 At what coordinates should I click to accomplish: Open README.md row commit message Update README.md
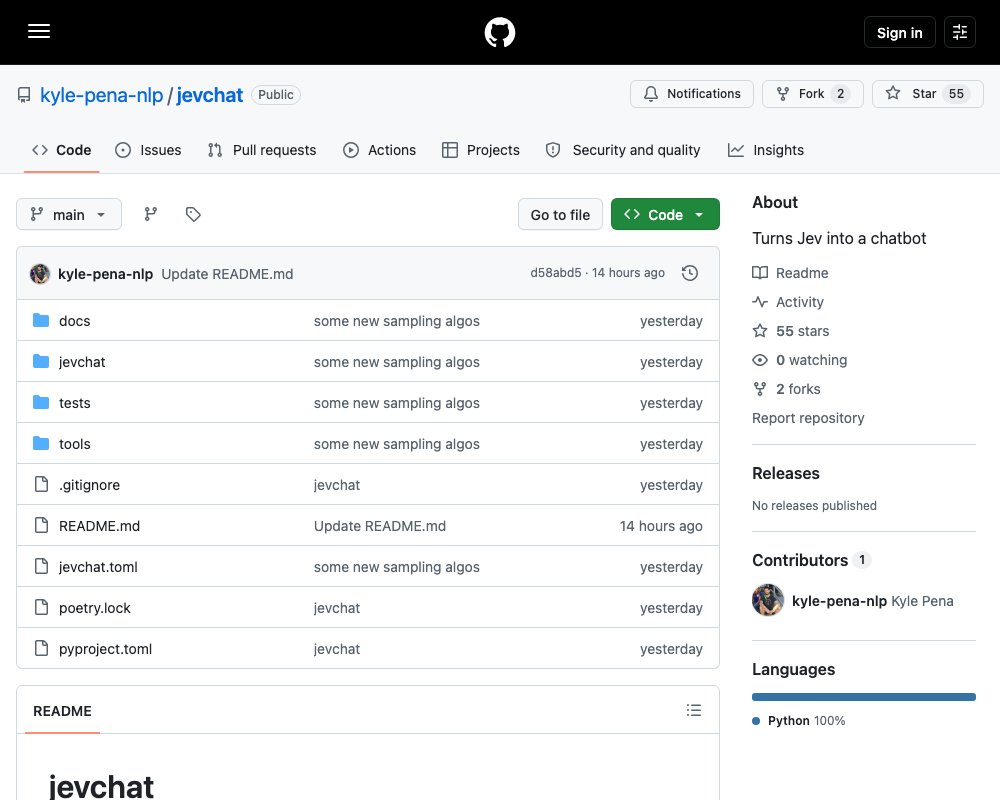[x=379, y=526]
